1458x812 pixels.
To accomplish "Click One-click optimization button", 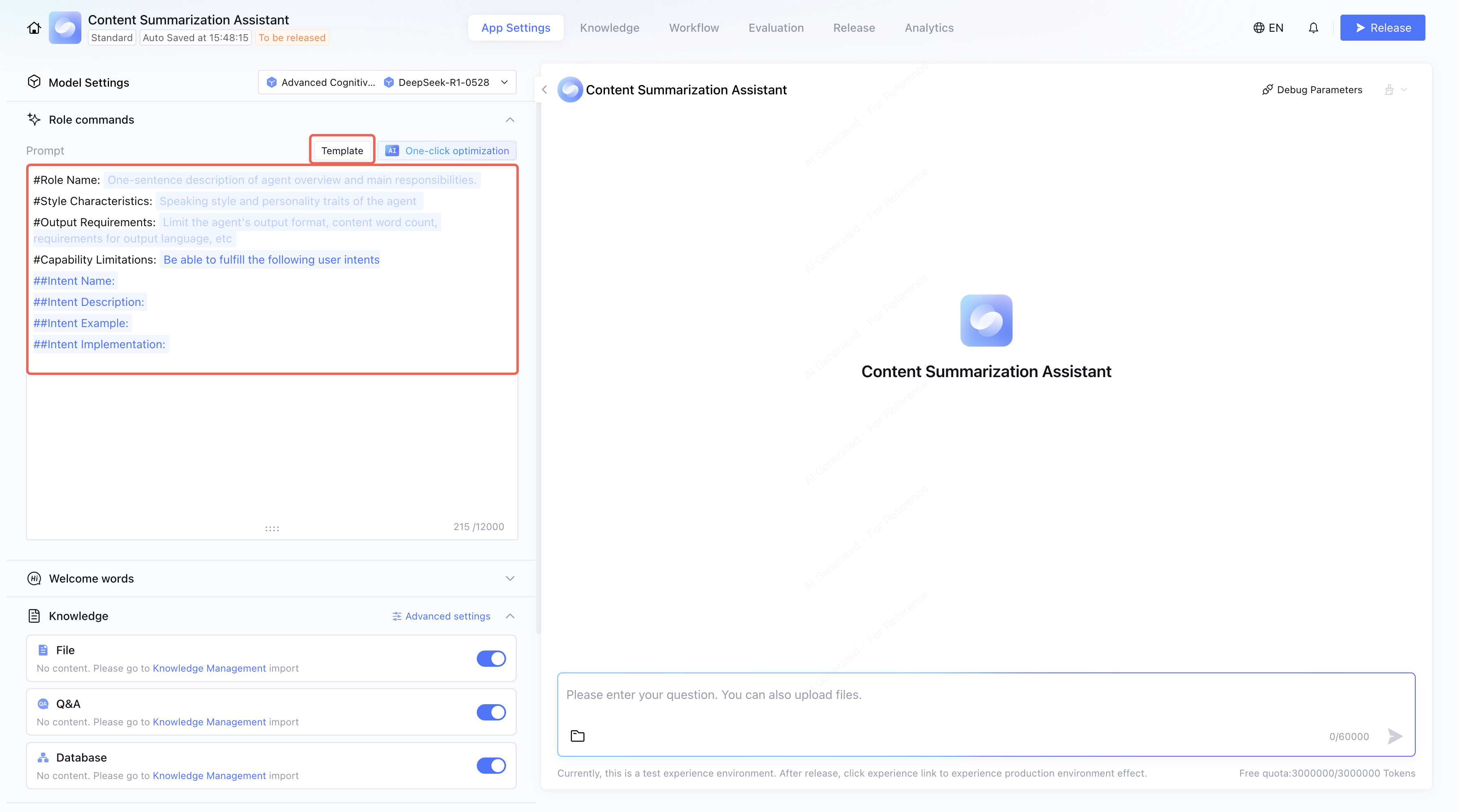I will (x=447, y=151).
